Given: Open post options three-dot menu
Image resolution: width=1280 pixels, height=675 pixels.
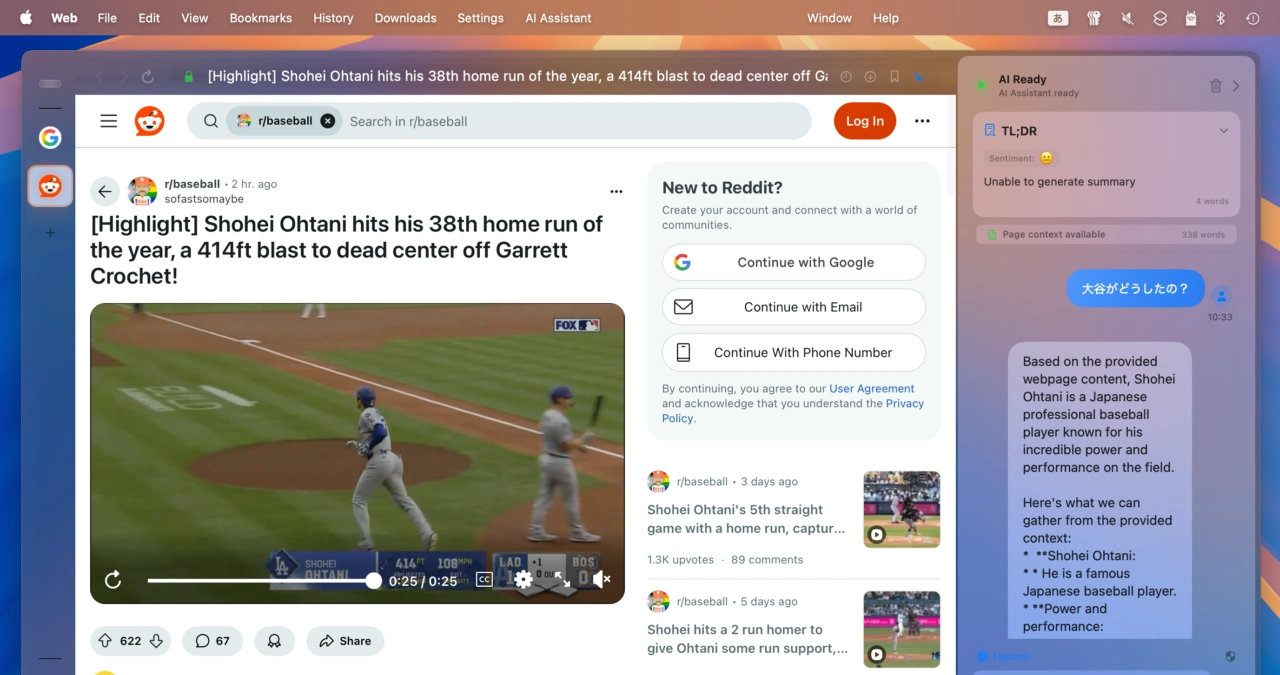Looking at the screenshot, I should 616,191.
